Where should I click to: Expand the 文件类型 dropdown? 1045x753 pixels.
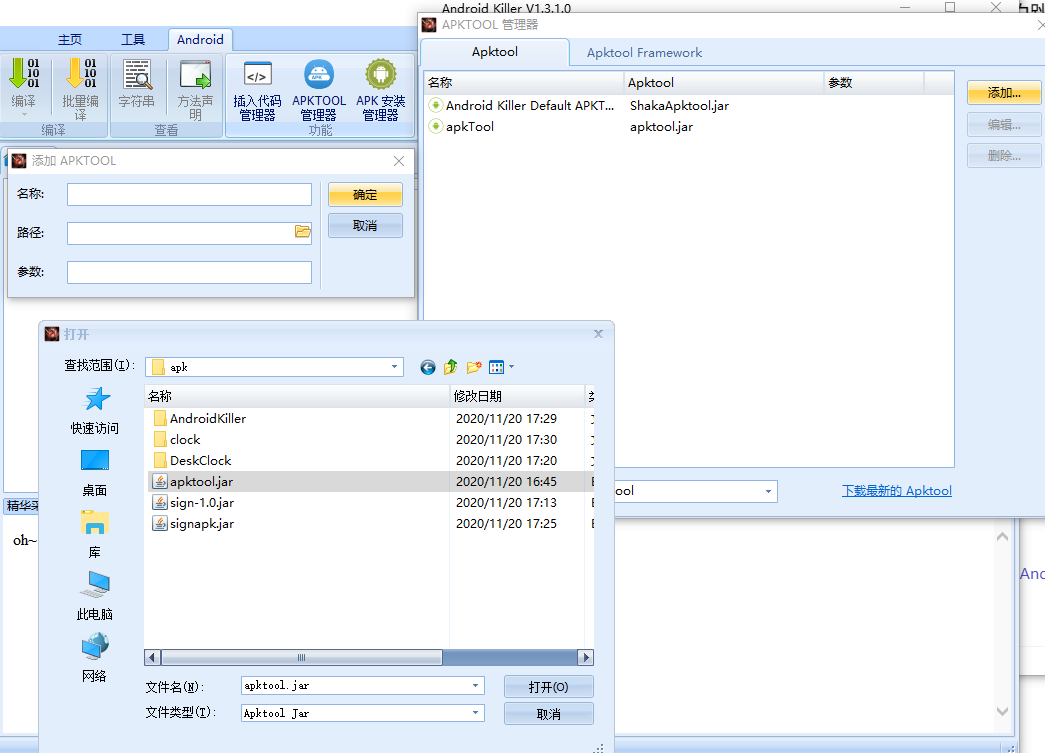tap(475, 713)
